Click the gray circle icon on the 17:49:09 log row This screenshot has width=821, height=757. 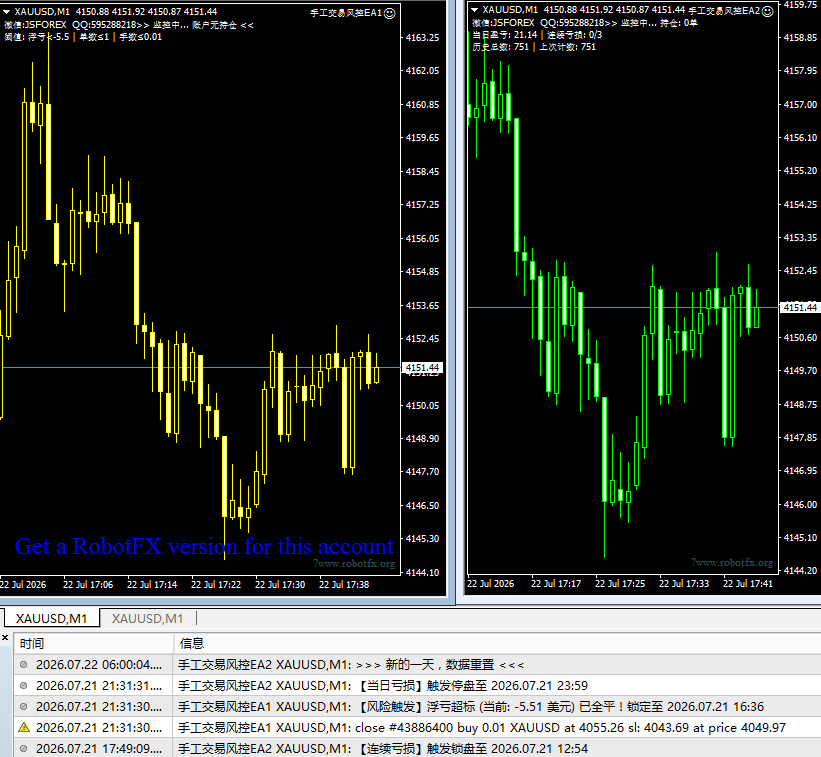point(24,748)
